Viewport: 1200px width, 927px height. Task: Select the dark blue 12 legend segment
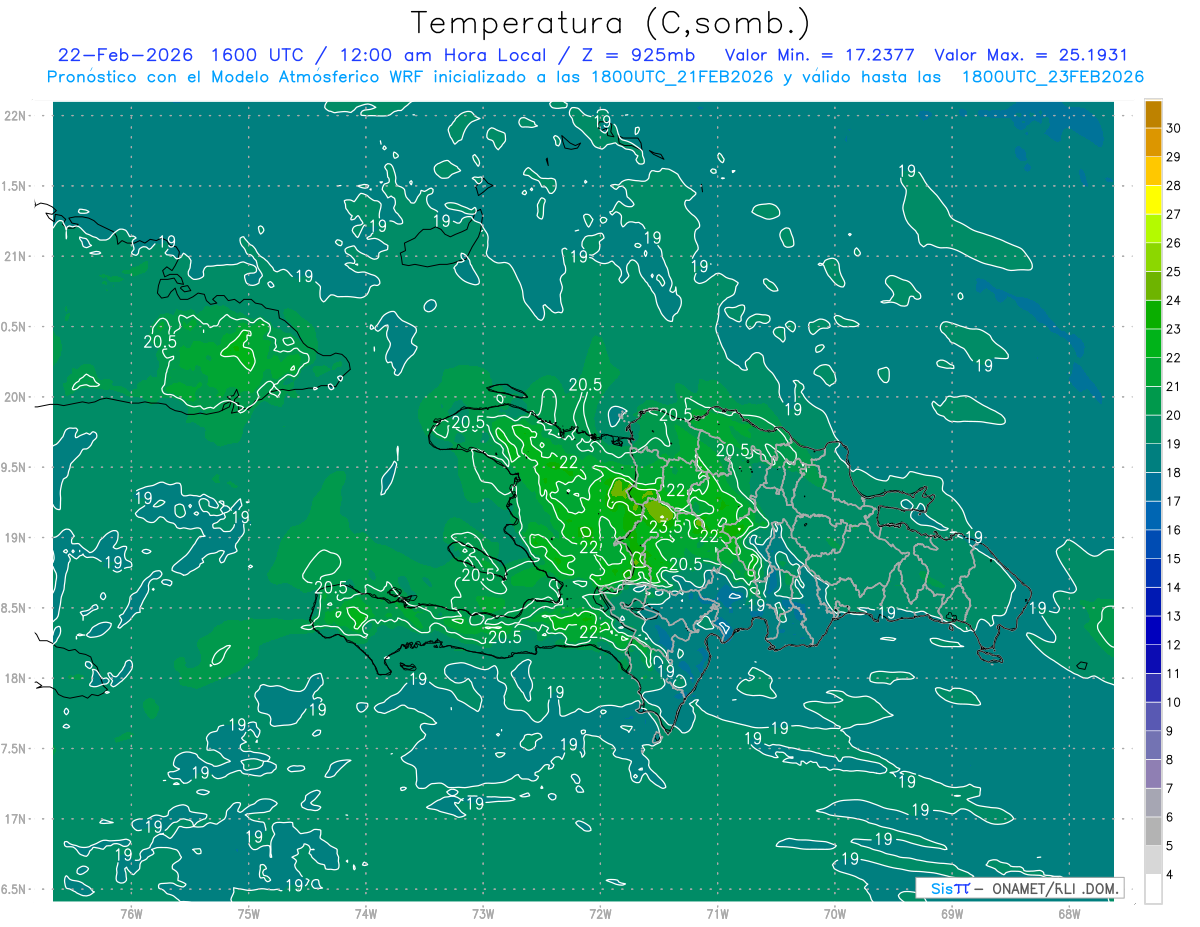[1153, 631]
